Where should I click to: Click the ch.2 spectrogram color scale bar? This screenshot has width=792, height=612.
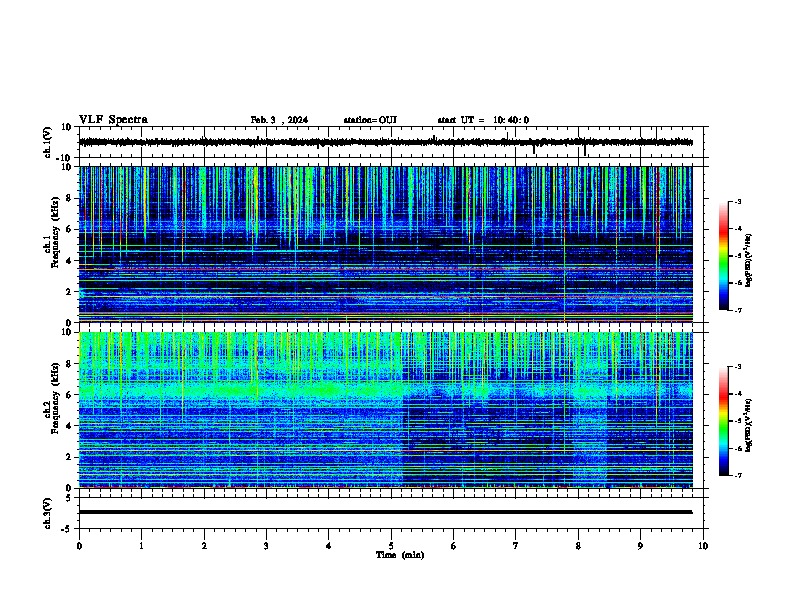pos(723,421)
